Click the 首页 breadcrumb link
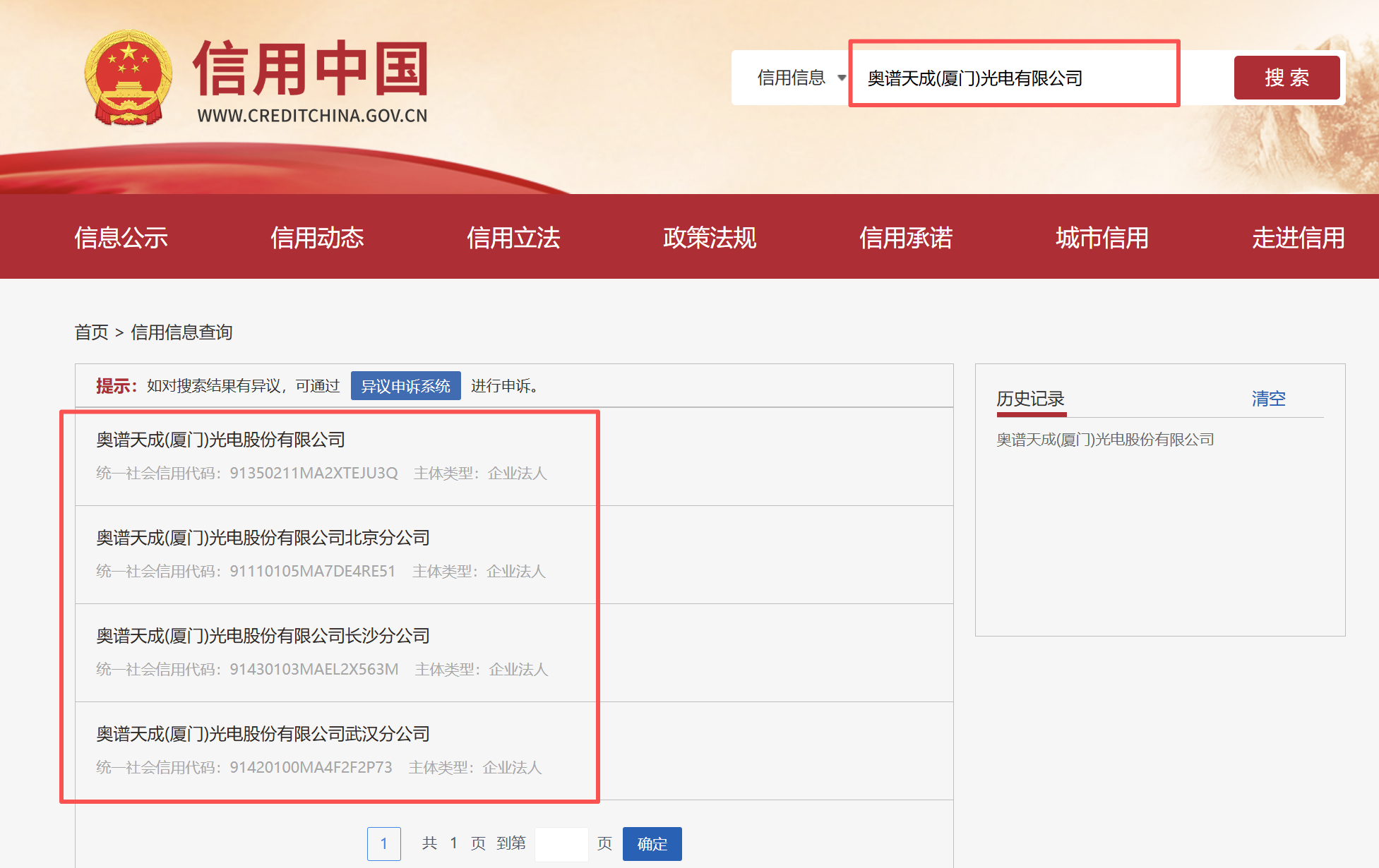 [x=91, y=332]
